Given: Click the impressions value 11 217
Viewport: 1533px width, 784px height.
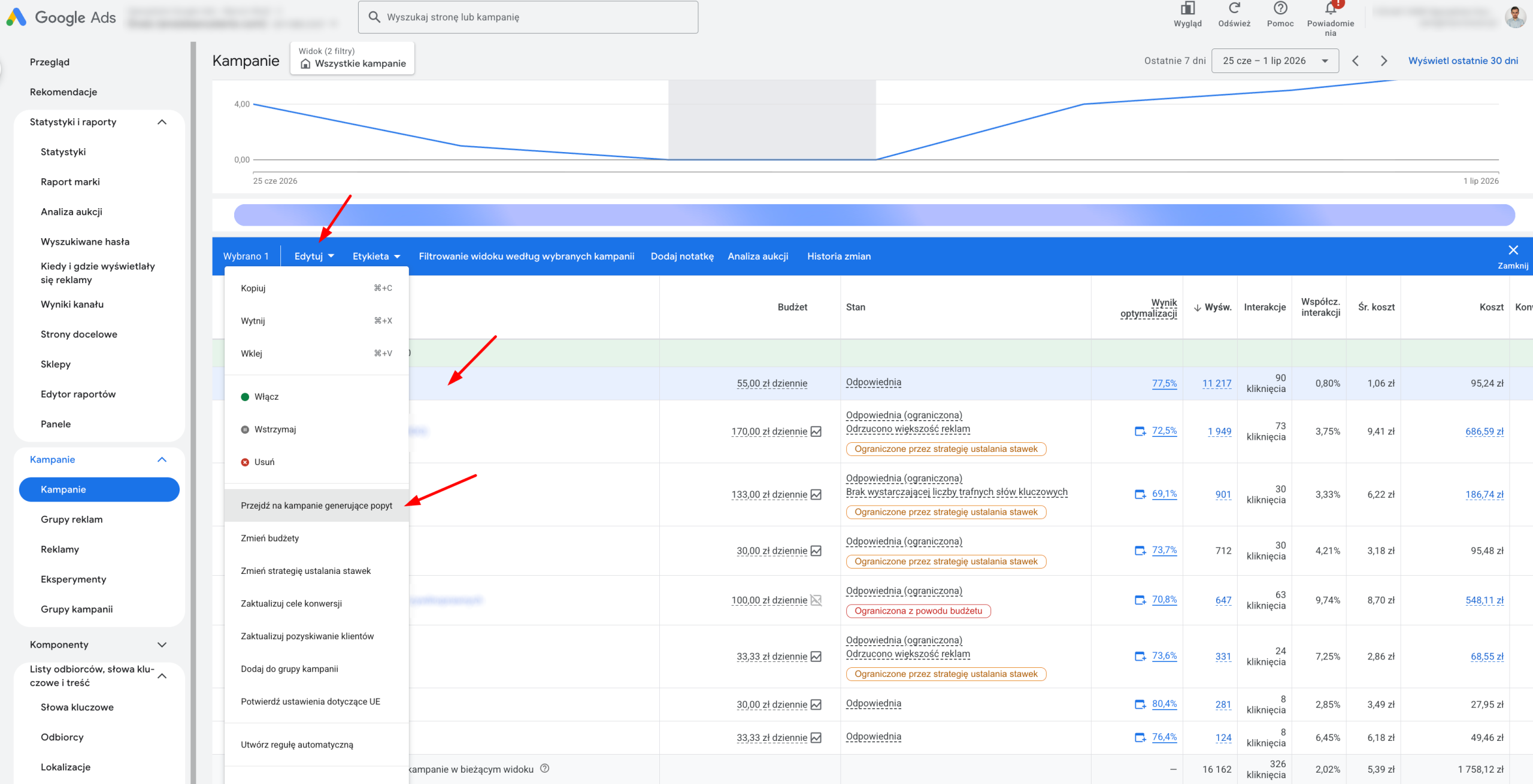Looking at the screenshot, I should [x=1217, y=384].
